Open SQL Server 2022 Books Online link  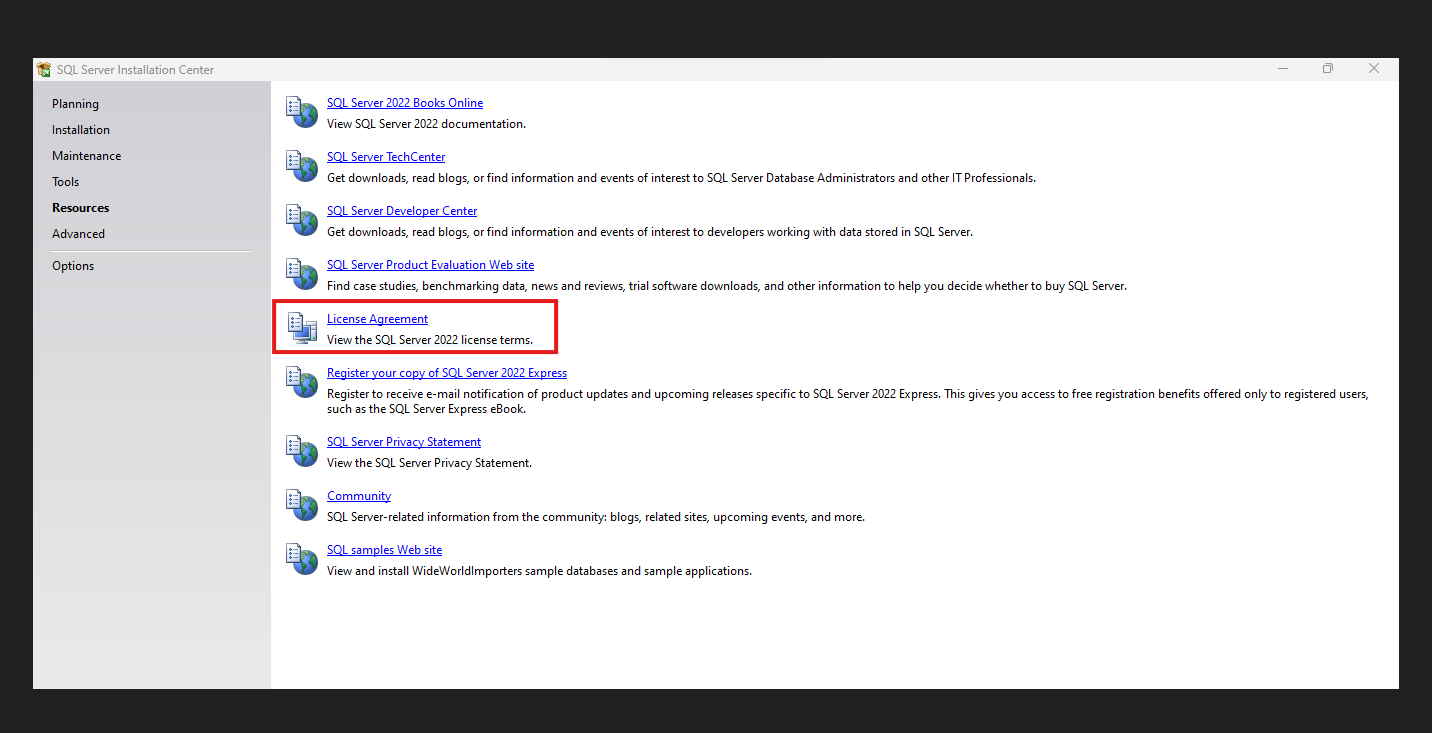point(405,103)
